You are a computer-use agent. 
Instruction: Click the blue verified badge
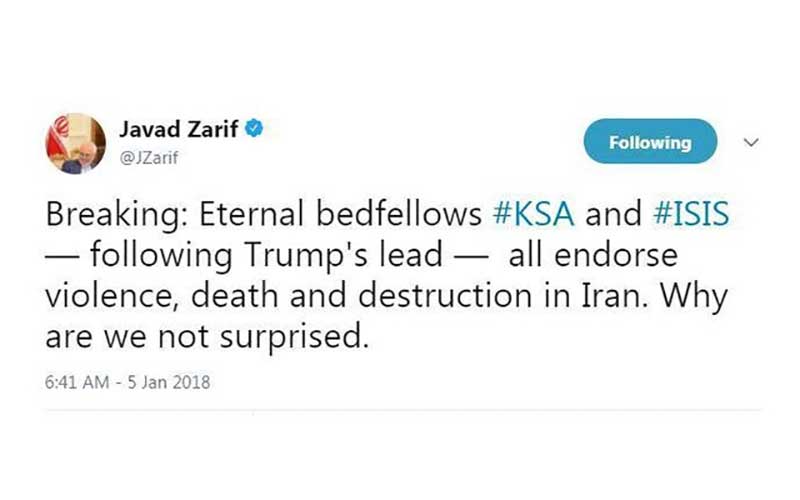257,129
